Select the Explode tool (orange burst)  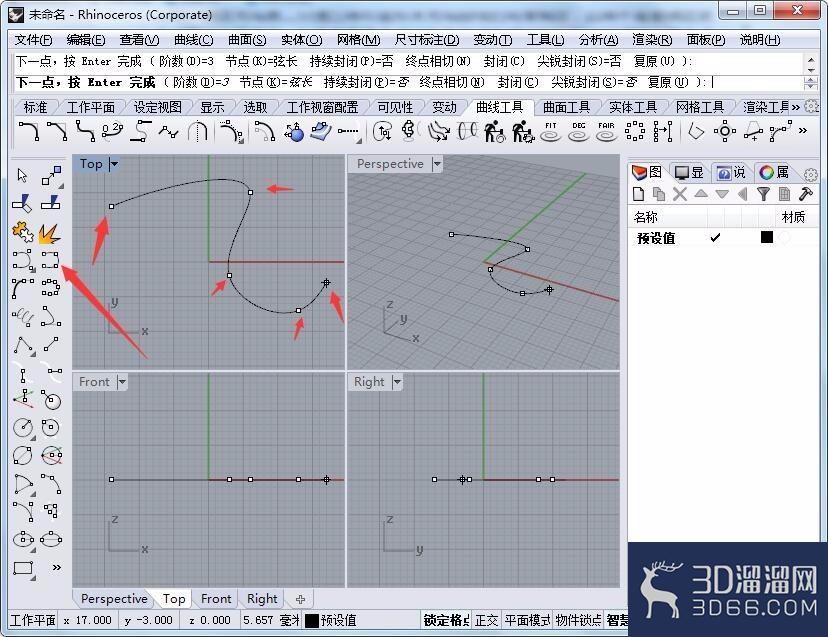tap(50, 232)
